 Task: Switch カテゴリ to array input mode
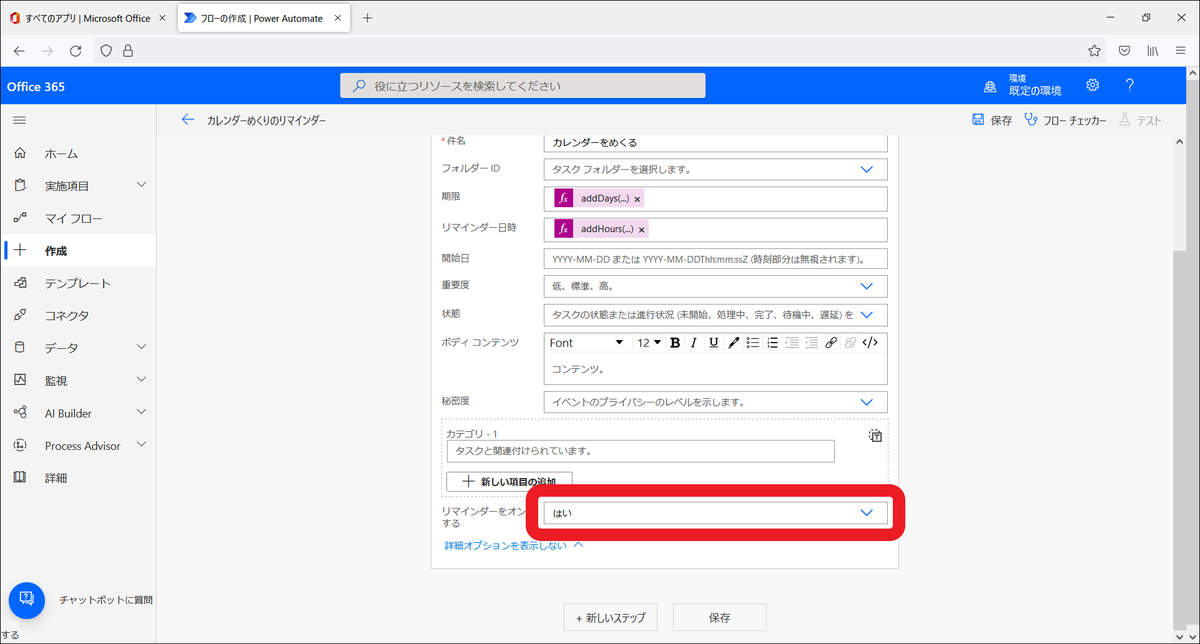[874, 436]
